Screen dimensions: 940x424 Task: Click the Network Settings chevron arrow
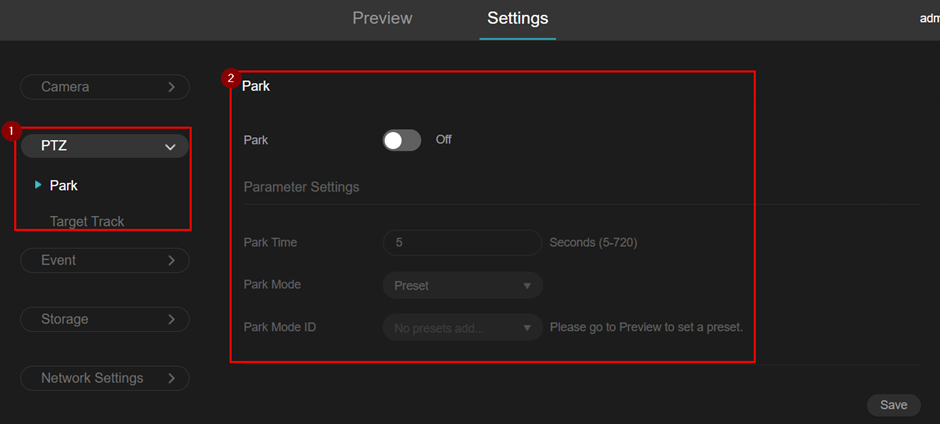[171, 378]
